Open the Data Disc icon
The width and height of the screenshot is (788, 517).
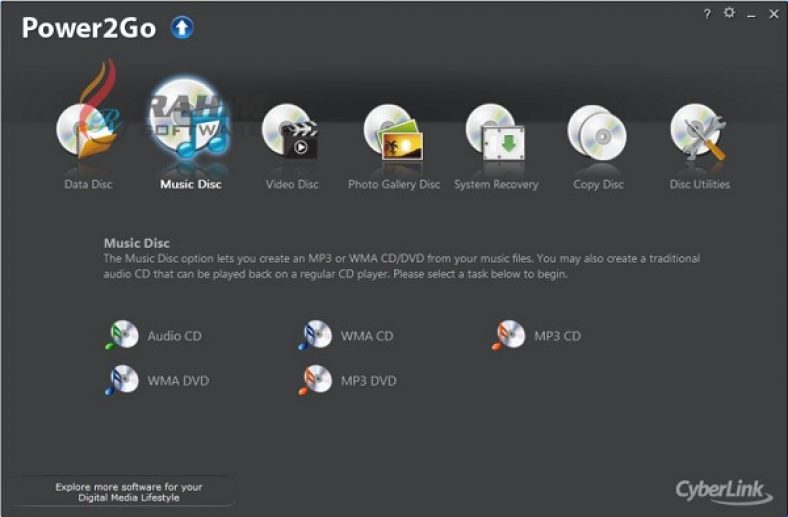pos(88,132)
